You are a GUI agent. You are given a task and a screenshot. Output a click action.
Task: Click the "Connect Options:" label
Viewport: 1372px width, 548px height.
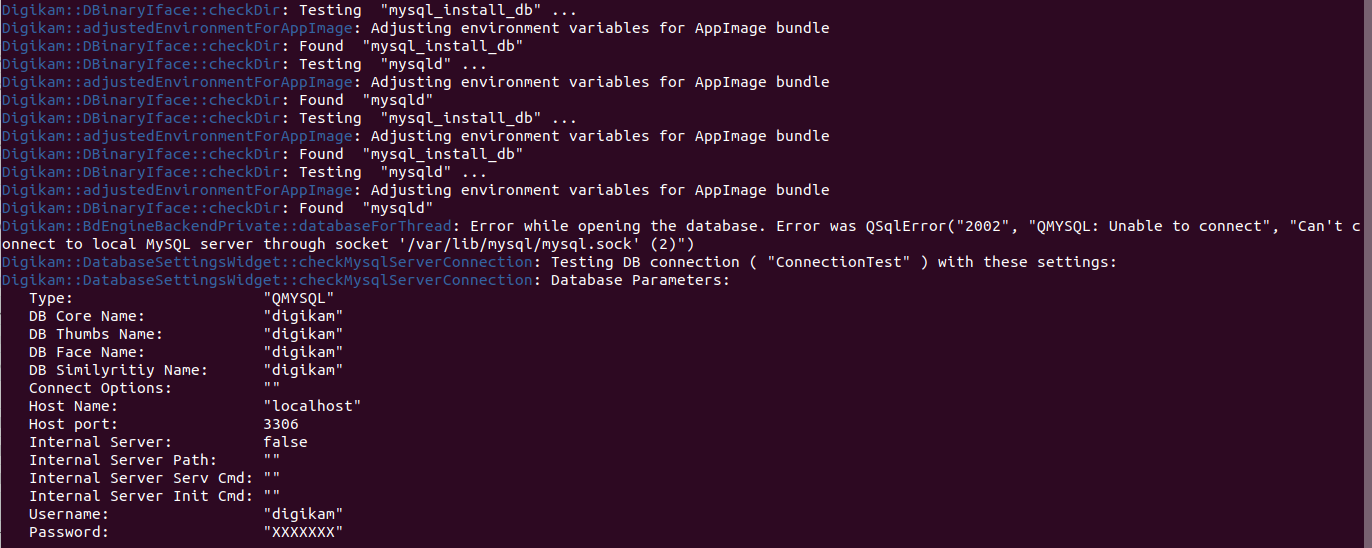click(100, 388)
